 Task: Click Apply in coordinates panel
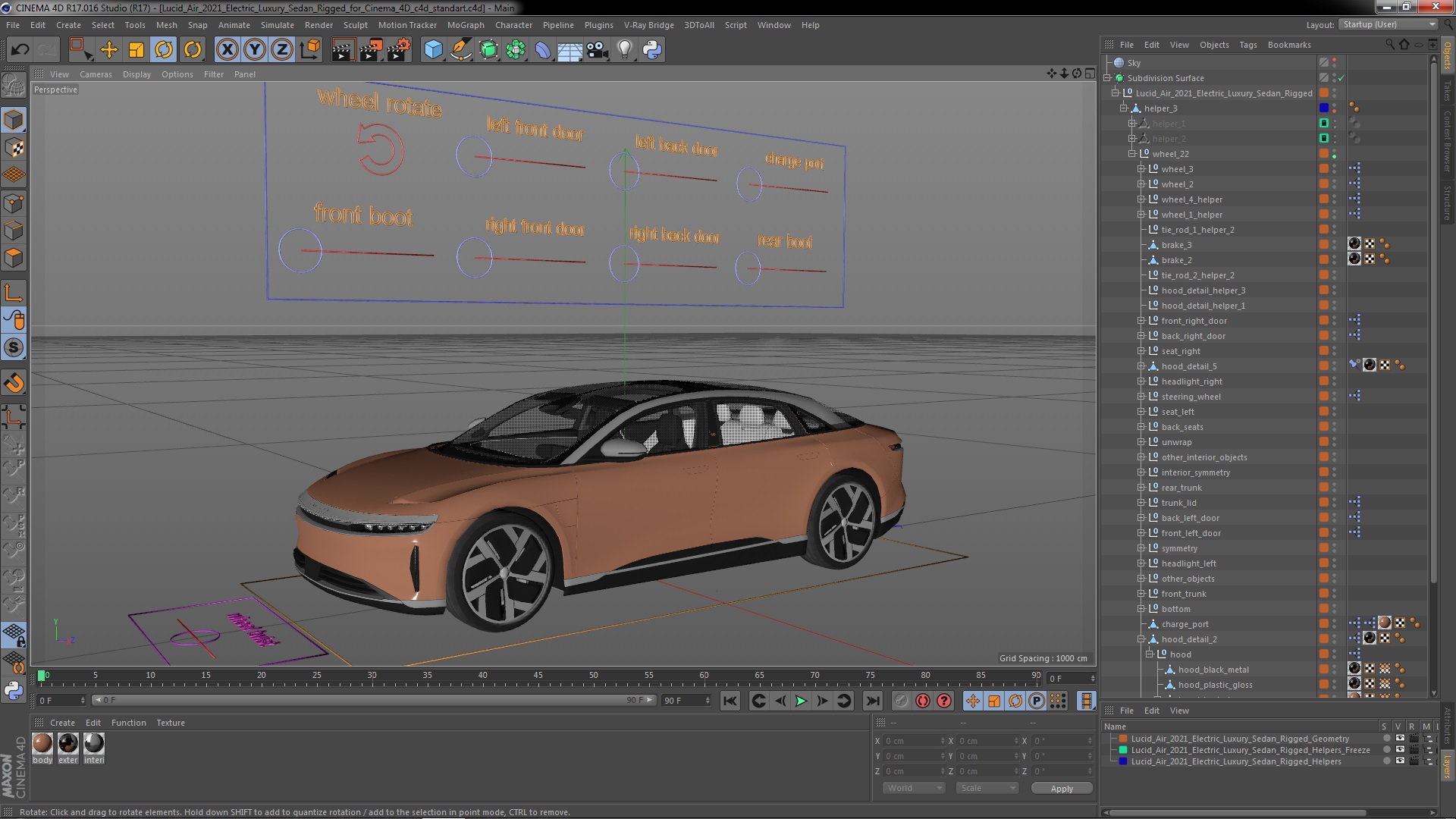pos(1062,789)
